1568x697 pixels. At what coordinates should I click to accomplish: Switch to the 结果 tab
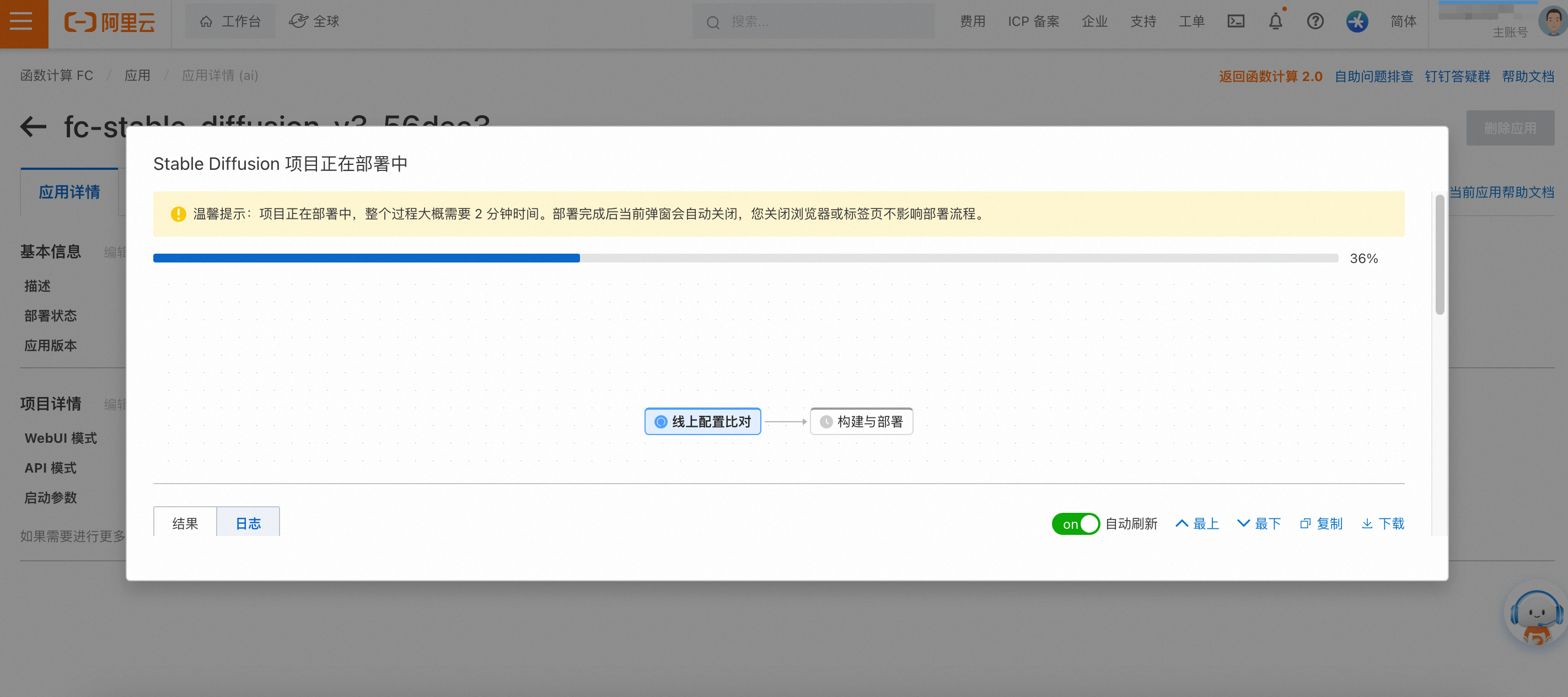185,523
